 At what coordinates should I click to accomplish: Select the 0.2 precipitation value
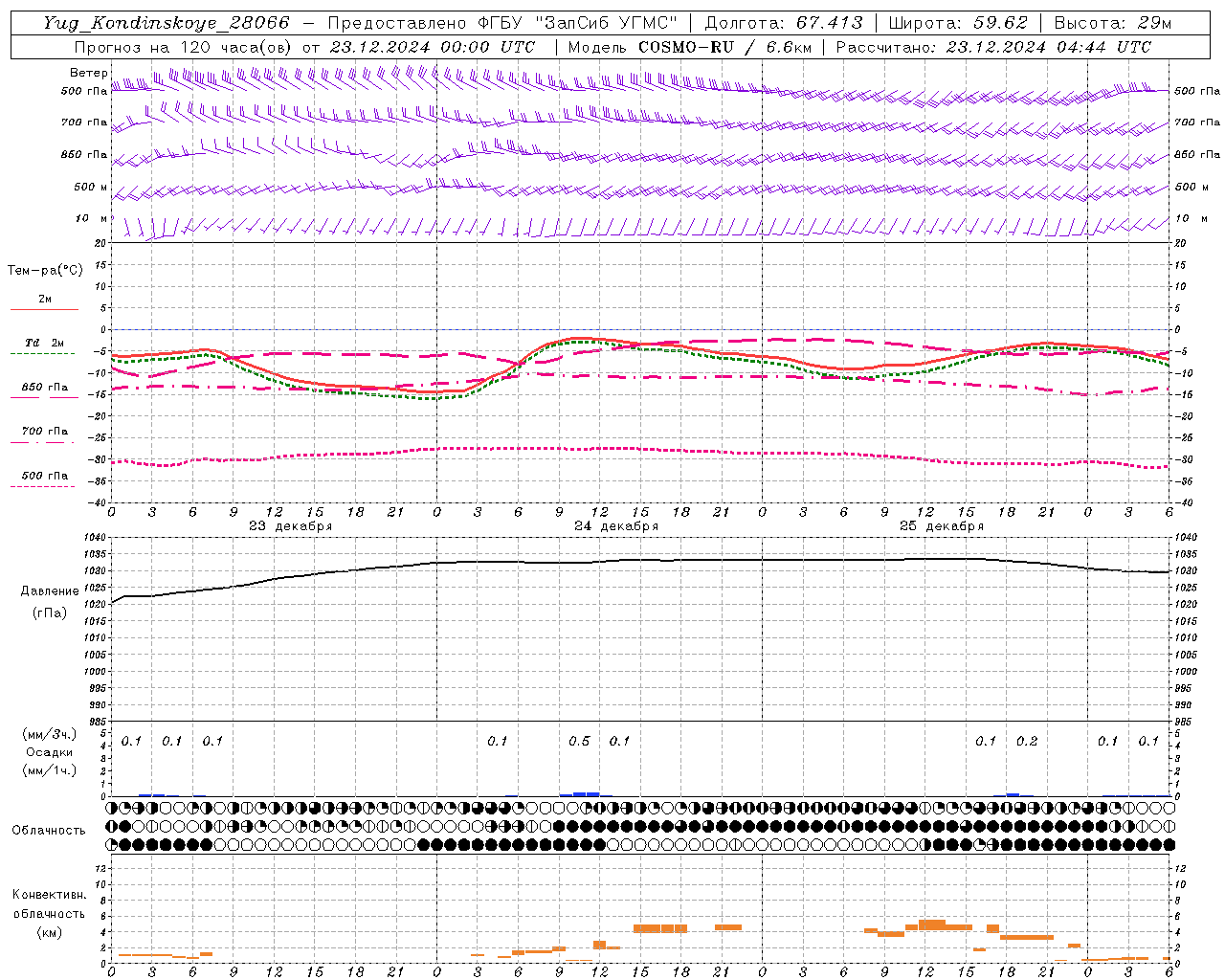point(1027,742)
